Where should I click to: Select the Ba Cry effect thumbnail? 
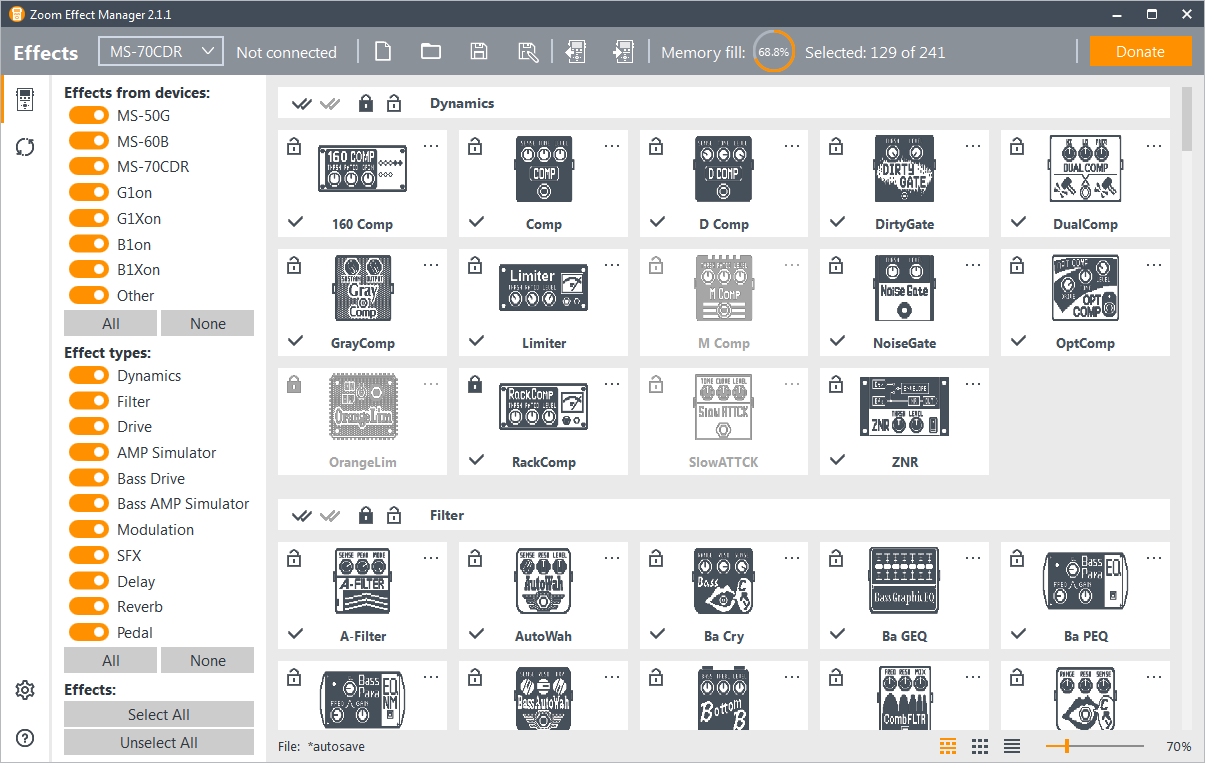[724, 581]
